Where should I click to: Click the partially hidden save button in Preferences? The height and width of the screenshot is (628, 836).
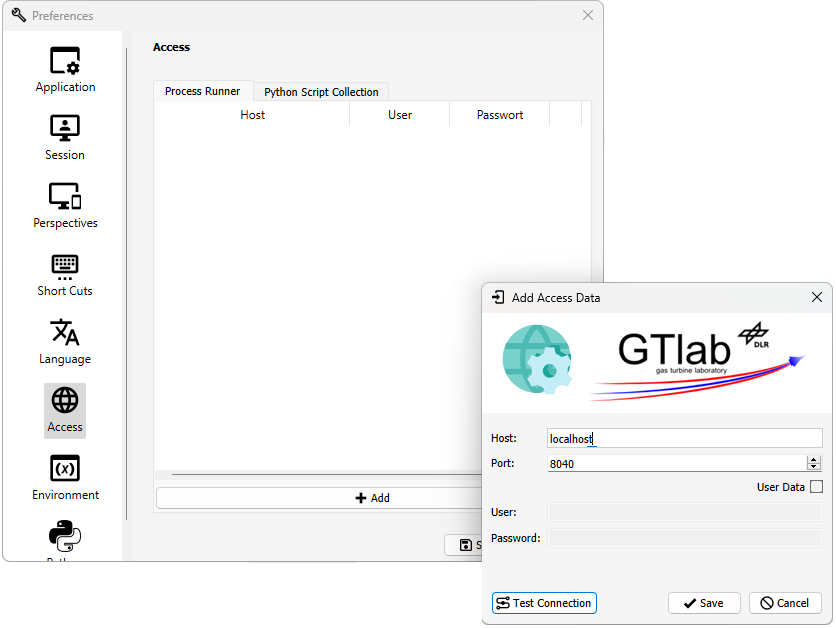click(x=463, y=545)
